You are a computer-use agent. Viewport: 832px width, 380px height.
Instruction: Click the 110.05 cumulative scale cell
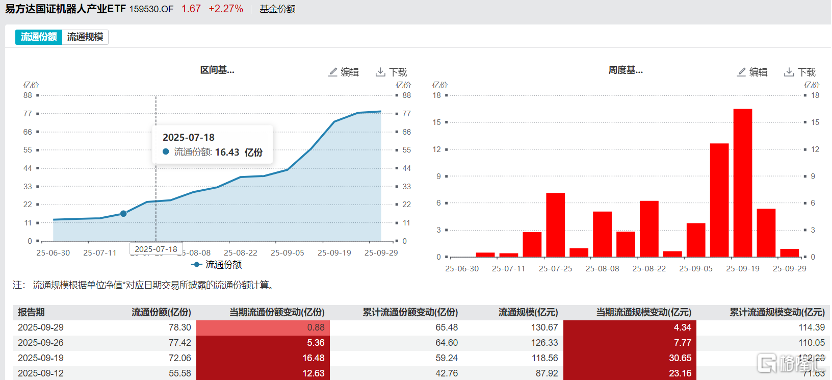[x=813, y=342]
